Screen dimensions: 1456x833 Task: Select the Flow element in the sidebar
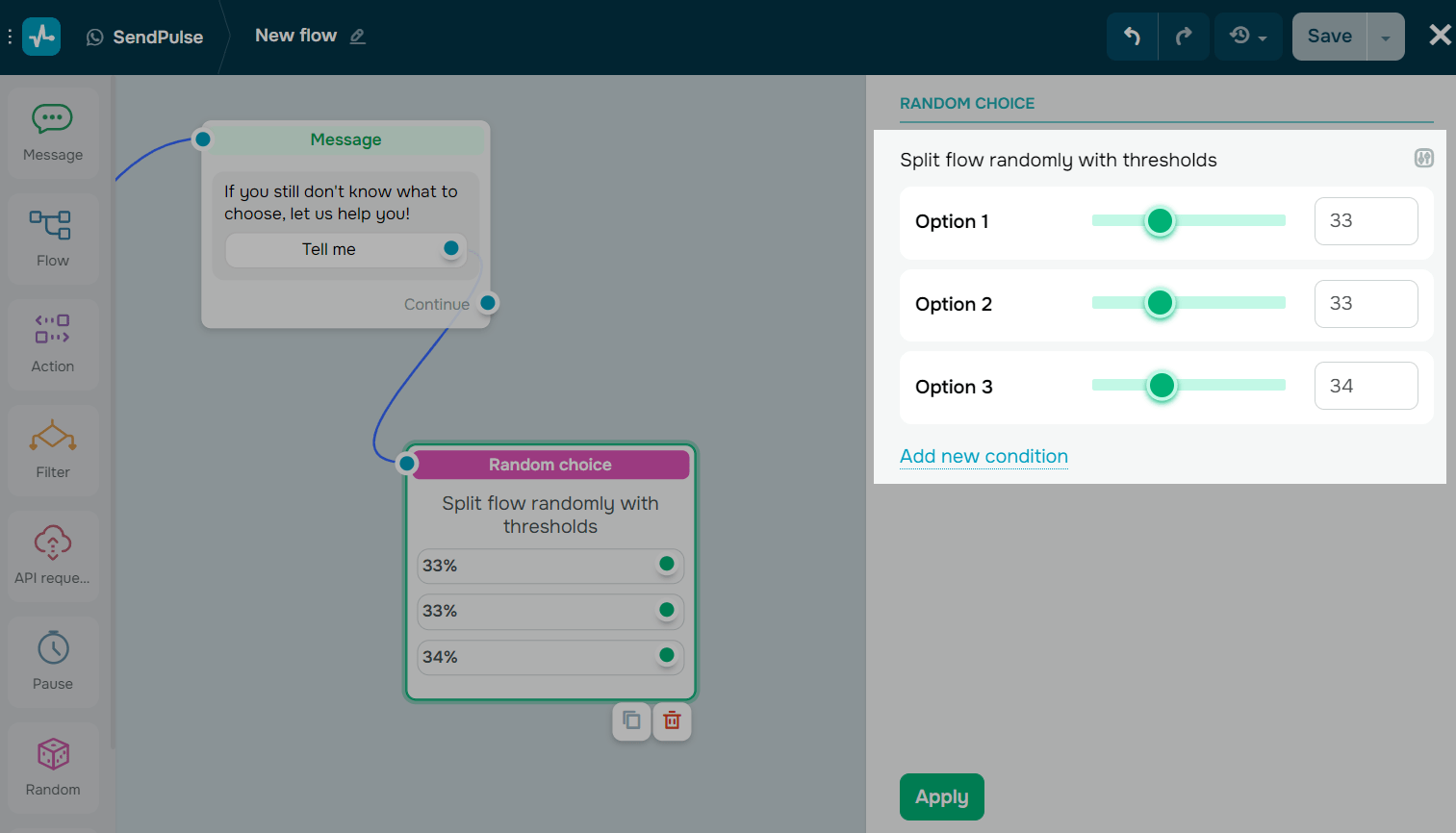pos(52,239)
